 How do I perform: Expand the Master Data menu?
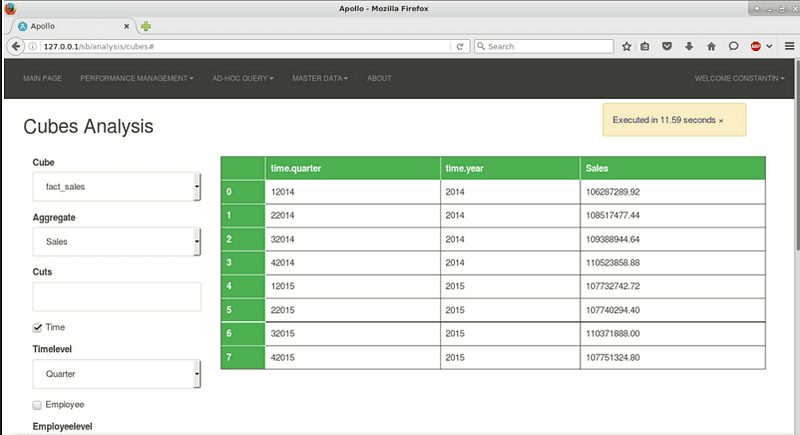[x=320, y=78]
